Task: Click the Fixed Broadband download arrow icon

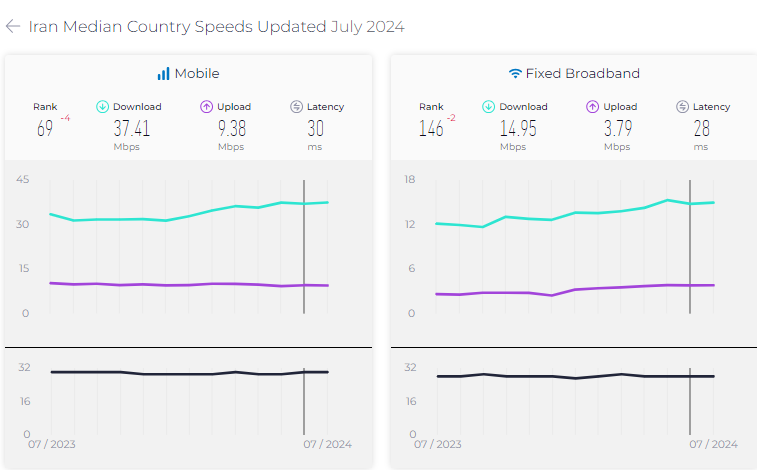Action: click(488, 107)
